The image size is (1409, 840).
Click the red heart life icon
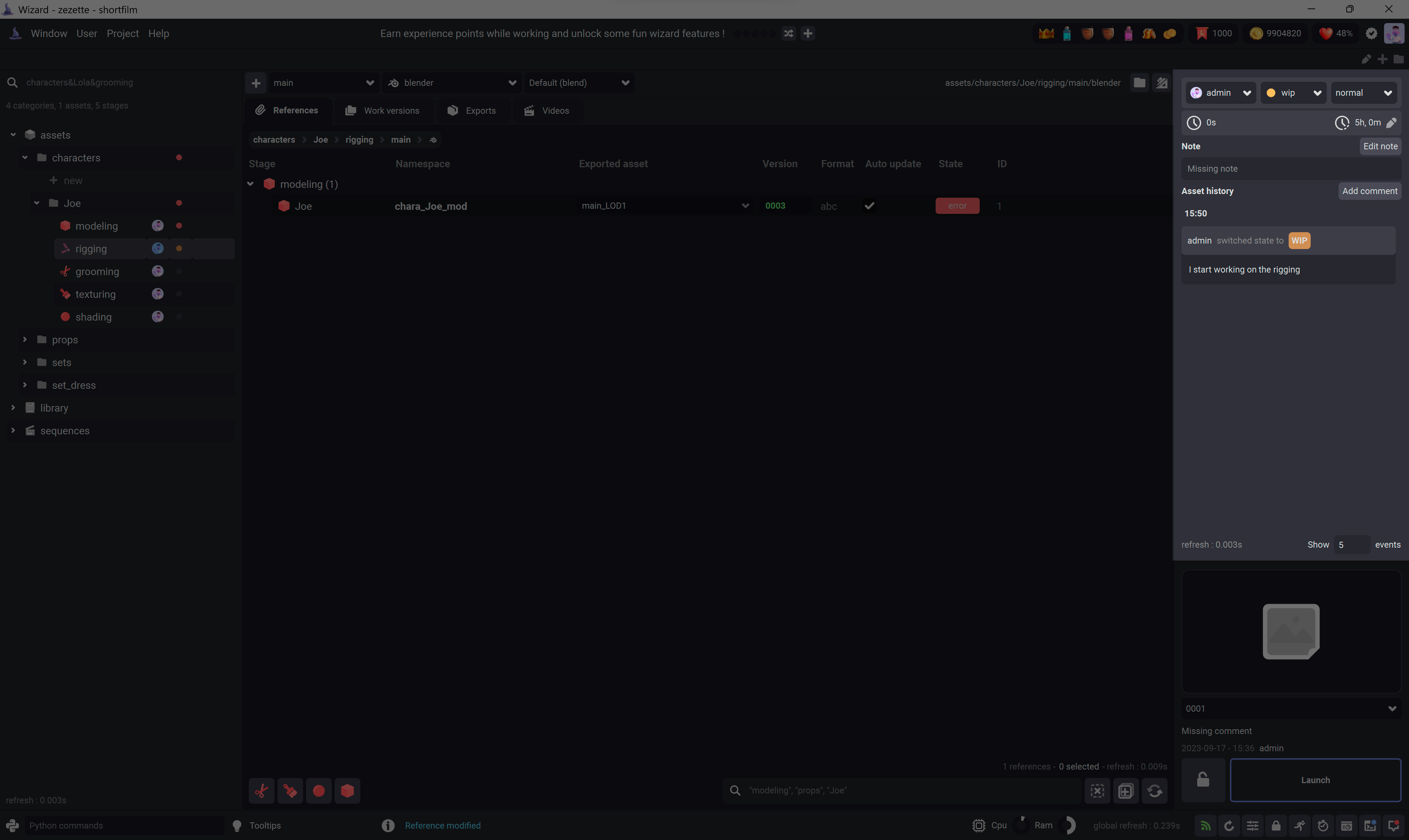[1325, 33]
